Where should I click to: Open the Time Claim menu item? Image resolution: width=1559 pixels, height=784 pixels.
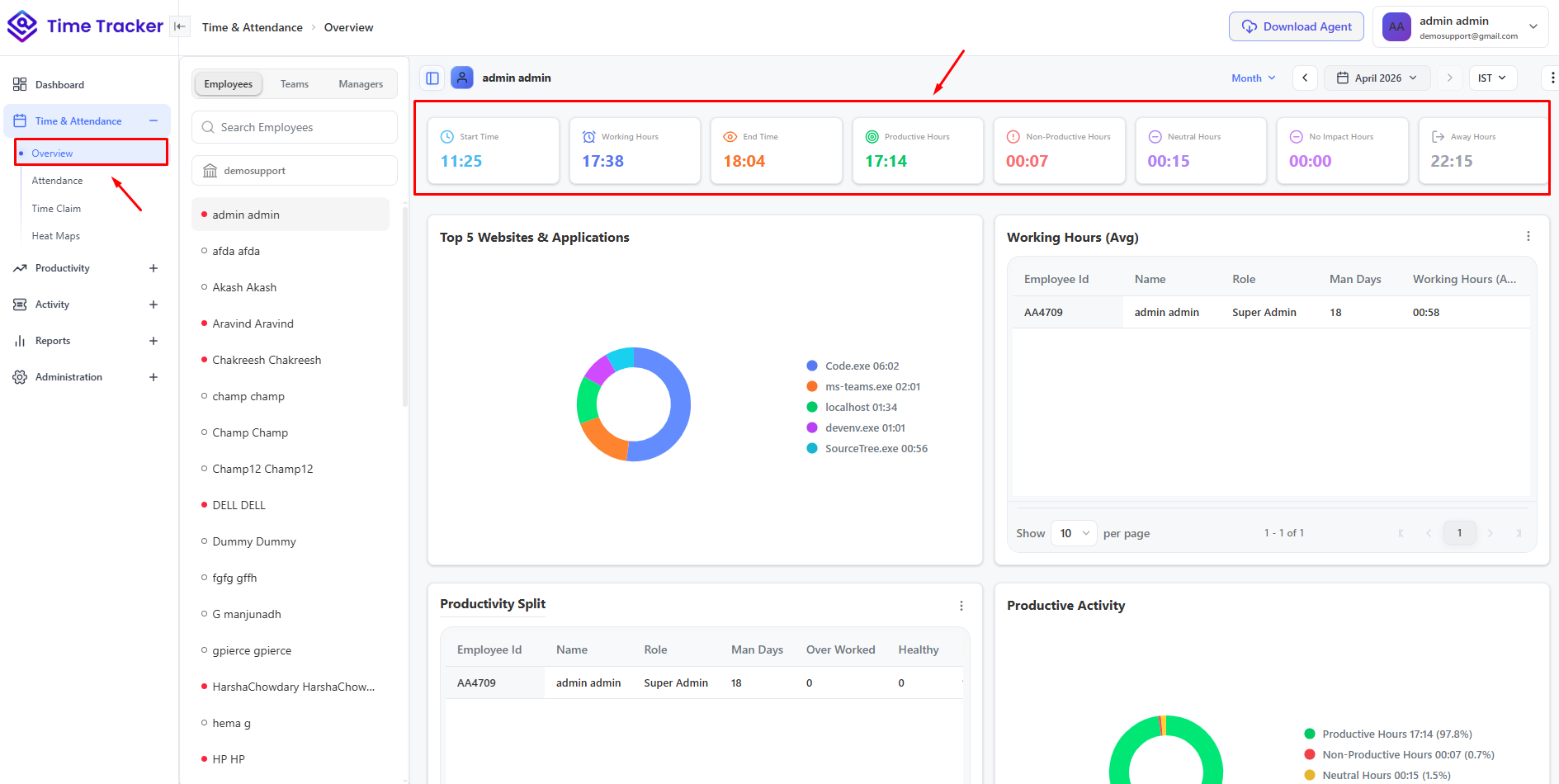coord(56,209)
